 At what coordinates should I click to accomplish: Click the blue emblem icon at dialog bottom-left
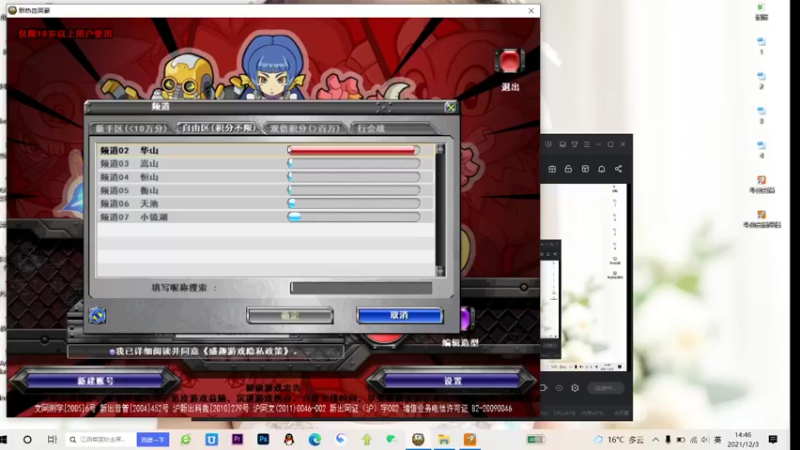point(97,315)
